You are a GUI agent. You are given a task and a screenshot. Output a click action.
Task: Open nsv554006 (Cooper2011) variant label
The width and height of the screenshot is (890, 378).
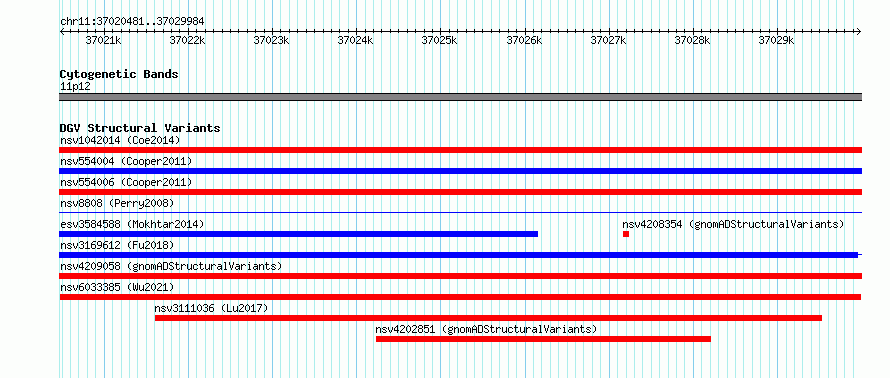click(126, 182)
